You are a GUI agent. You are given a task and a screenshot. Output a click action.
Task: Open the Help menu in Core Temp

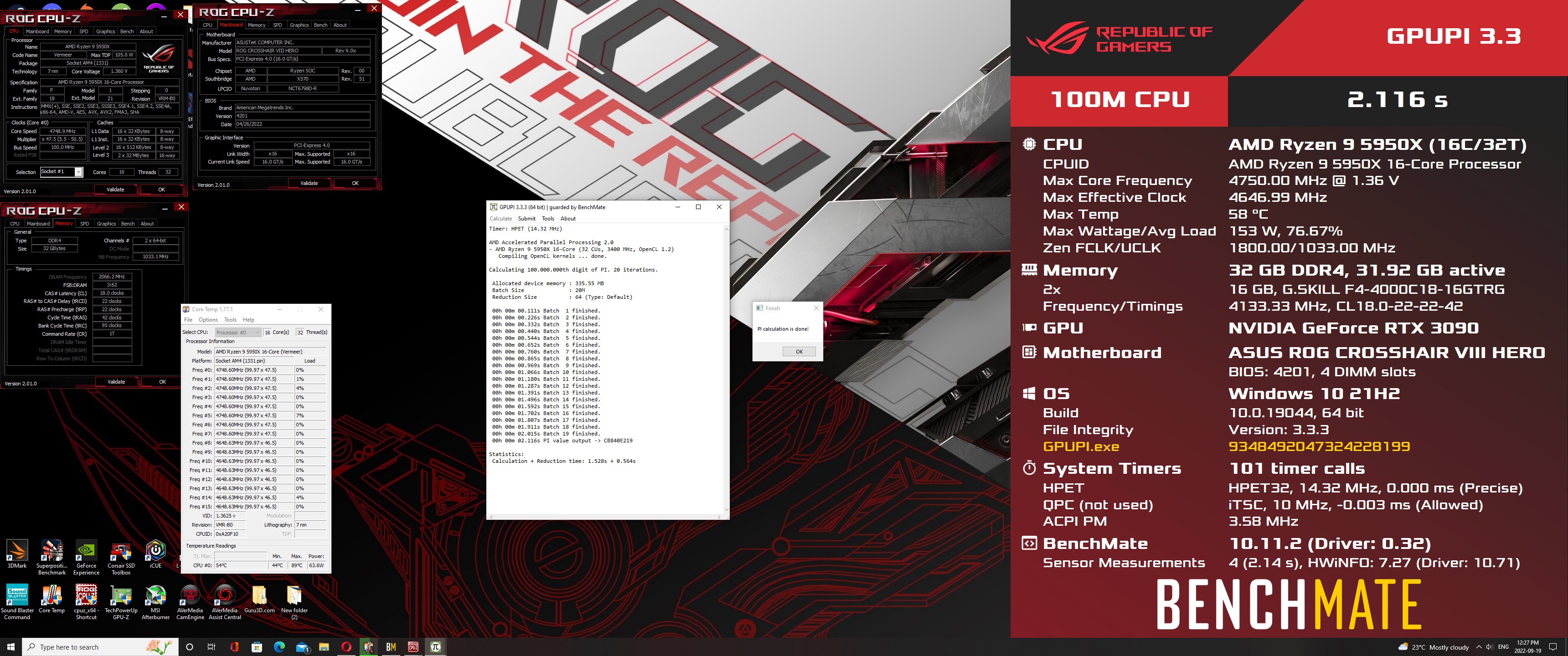pos(248,319)
